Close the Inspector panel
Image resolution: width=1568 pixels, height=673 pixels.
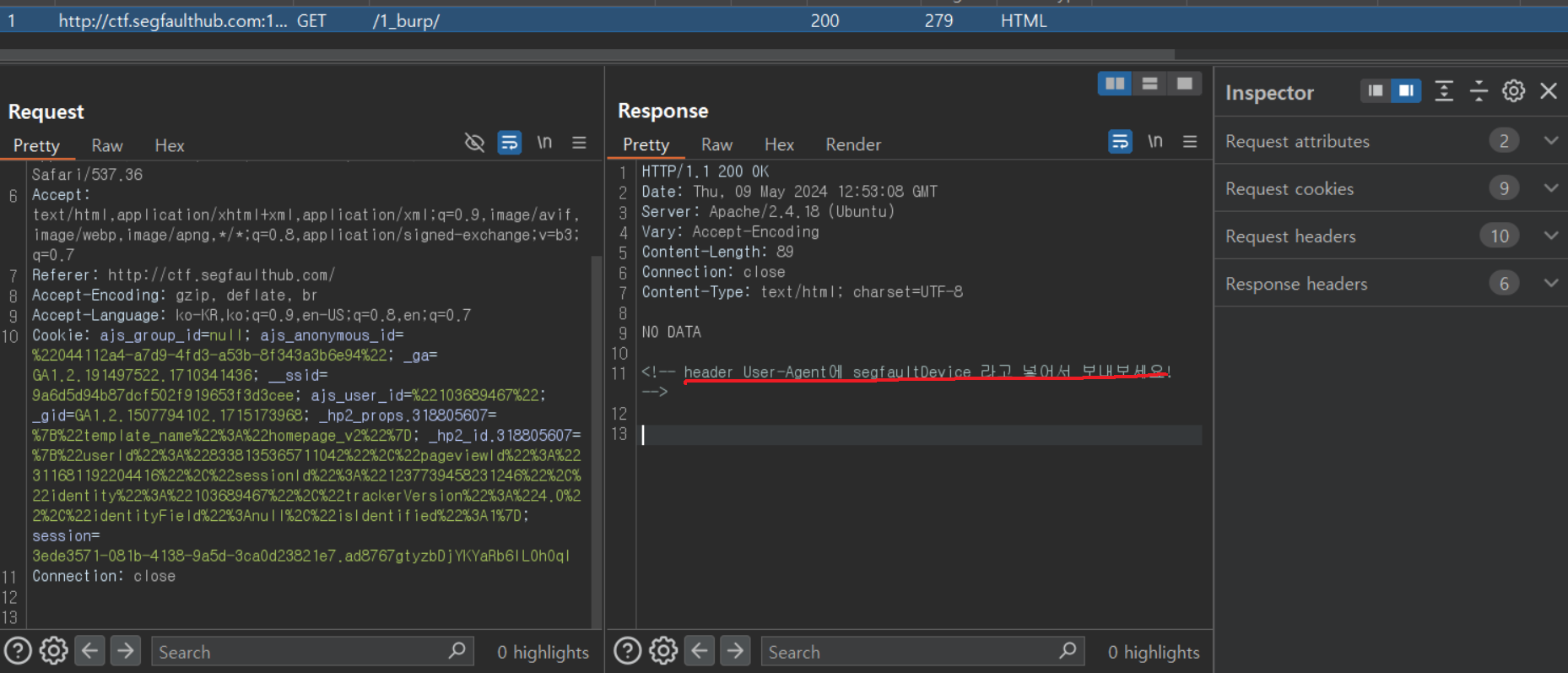pyautogui.click(x=1549, y=91)
